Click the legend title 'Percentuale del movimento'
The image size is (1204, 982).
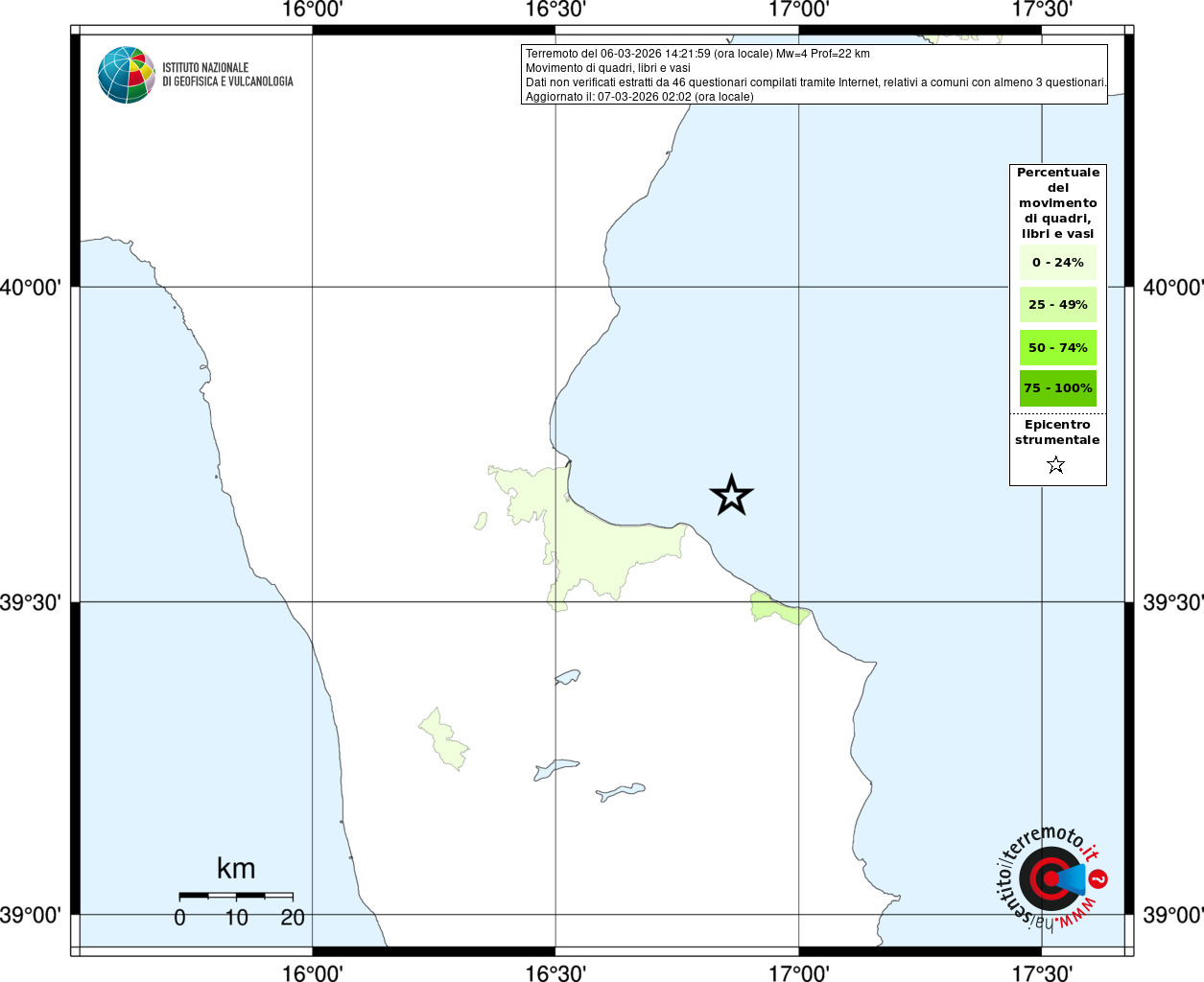coord(1058,202)
